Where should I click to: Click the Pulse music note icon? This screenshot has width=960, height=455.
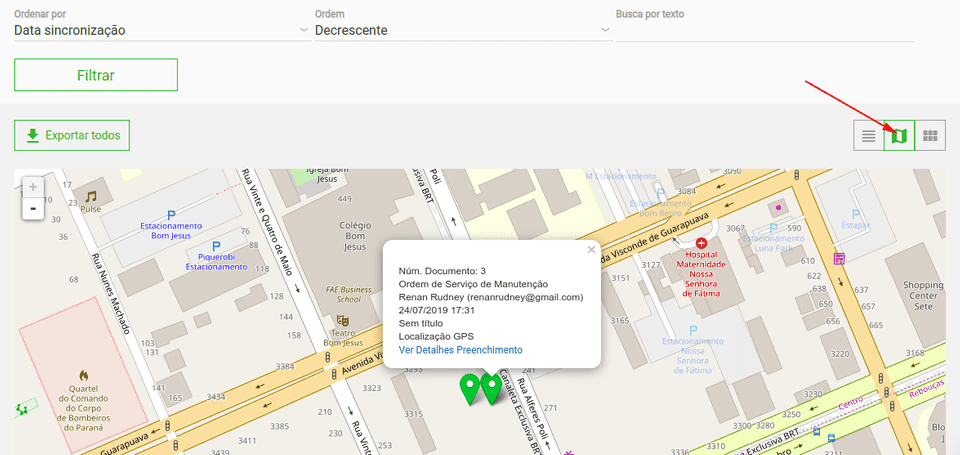click(91, 196)
